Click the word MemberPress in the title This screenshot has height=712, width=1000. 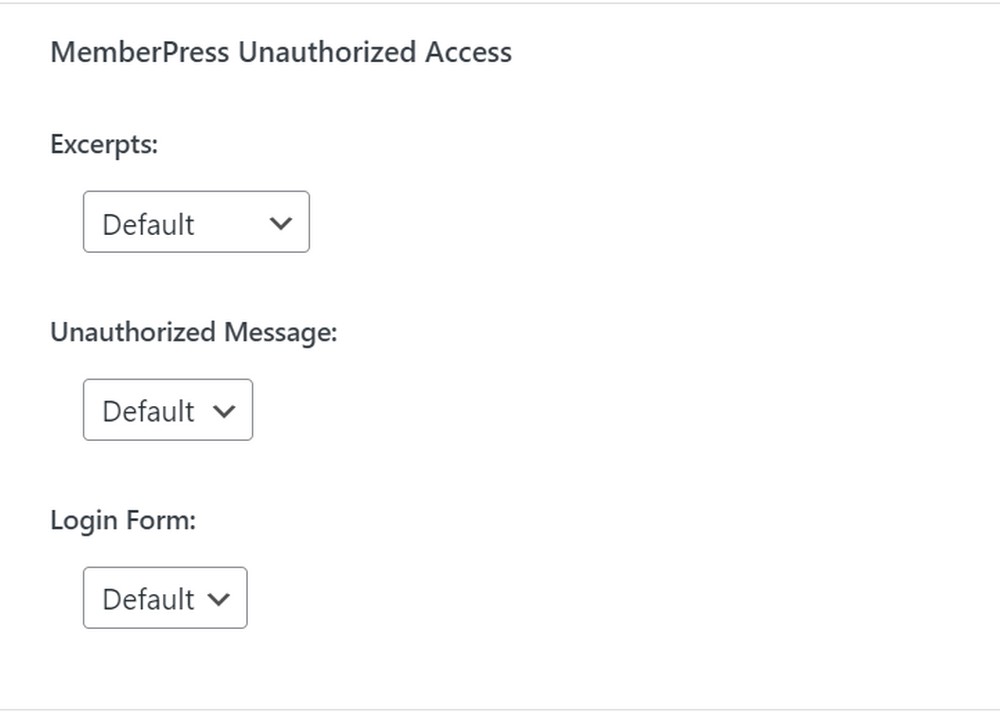(x=140, y=52)
